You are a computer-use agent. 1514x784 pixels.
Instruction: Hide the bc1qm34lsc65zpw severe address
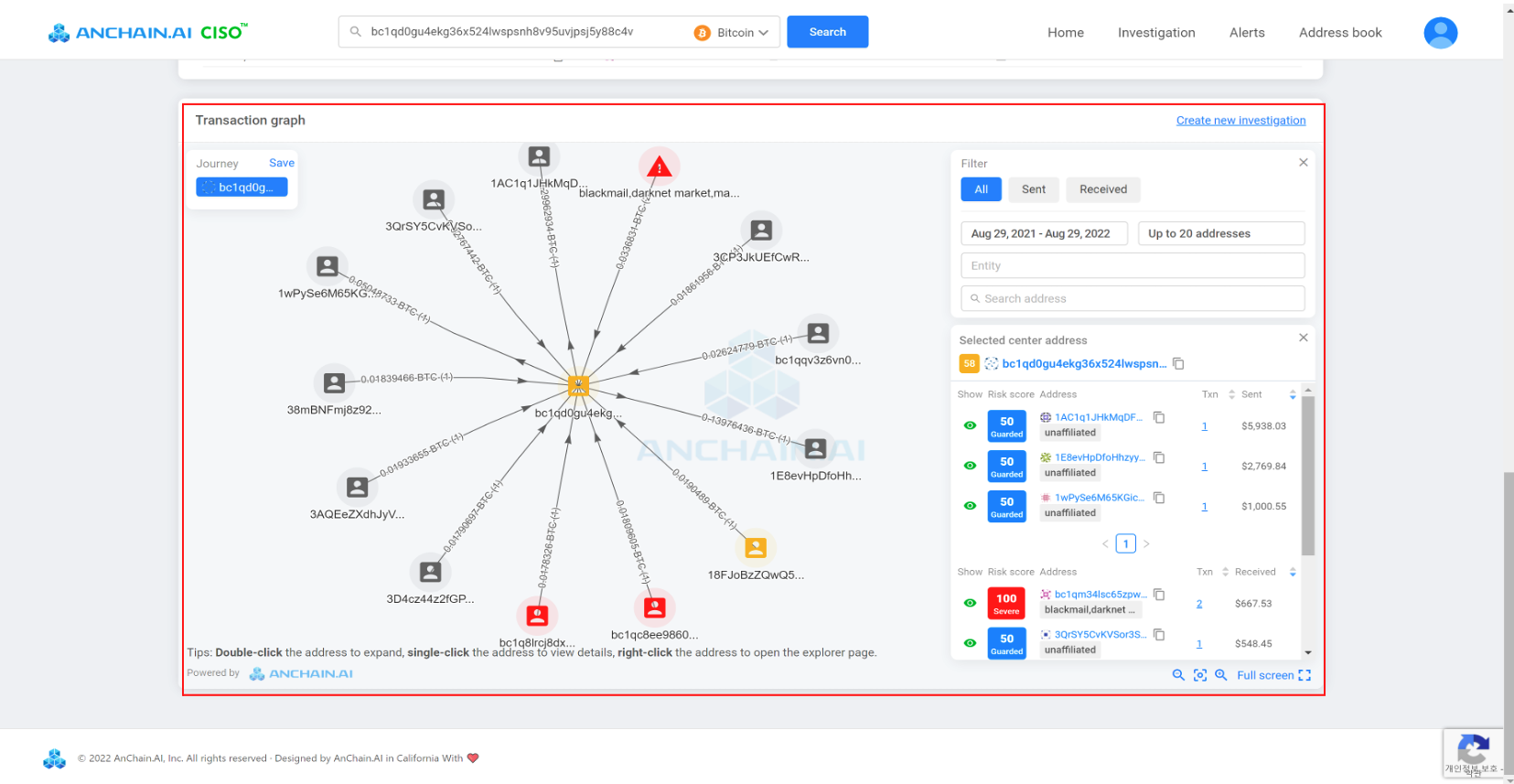tap(970, 603)
